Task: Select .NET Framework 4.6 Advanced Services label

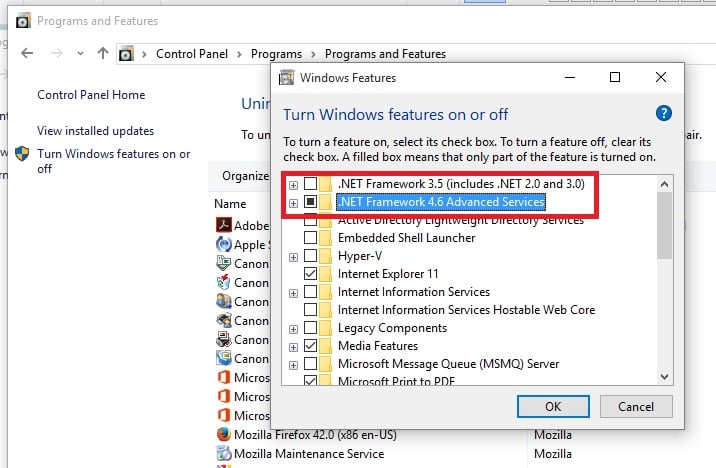Action: (x=441, y=202)
